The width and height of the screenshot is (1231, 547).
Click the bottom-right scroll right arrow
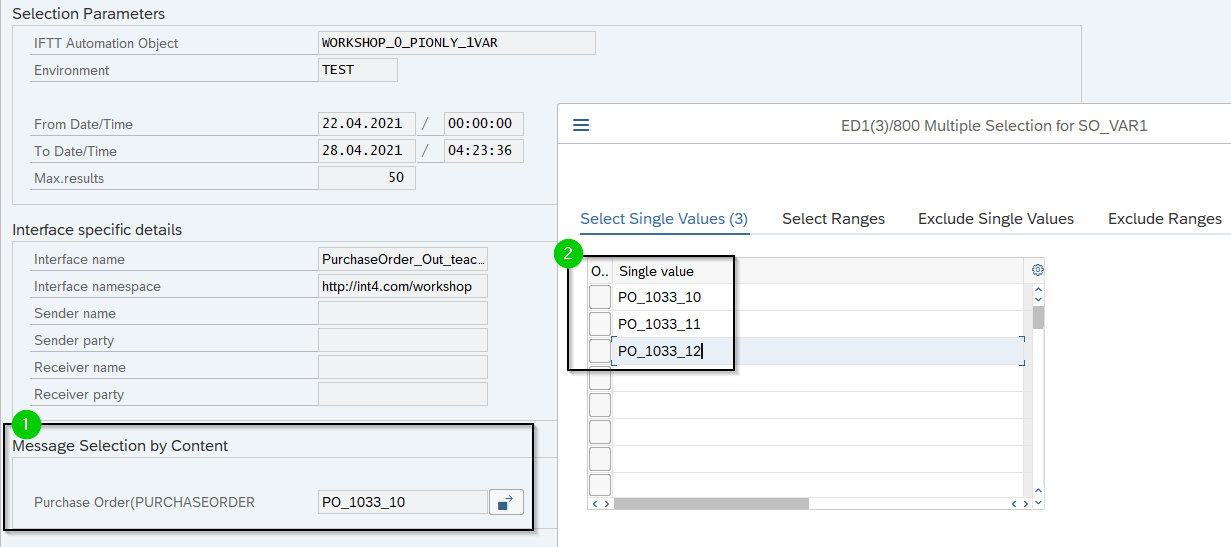tap(1027, 504)
